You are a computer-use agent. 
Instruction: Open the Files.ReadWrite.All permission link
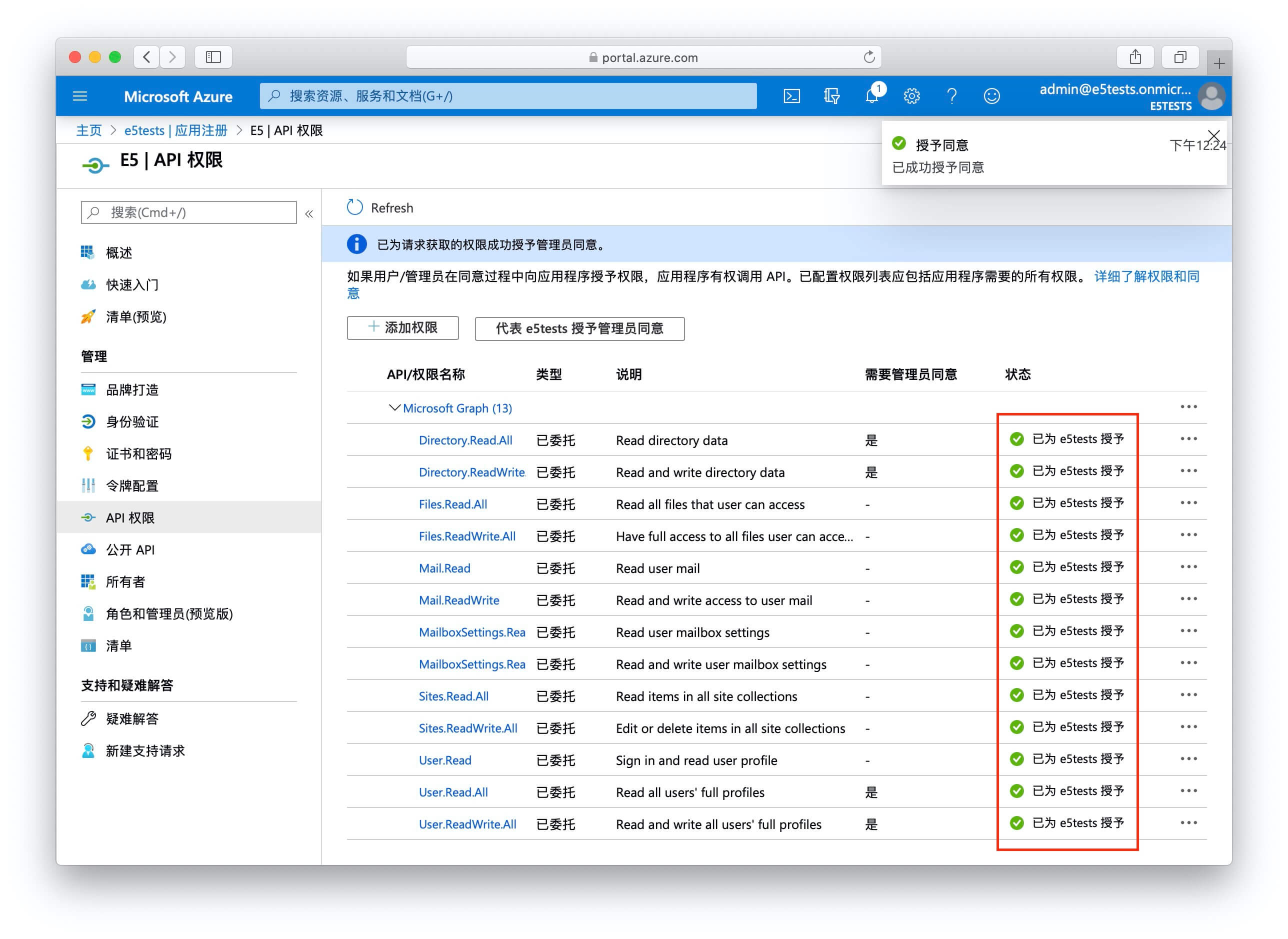coord(466,536)
